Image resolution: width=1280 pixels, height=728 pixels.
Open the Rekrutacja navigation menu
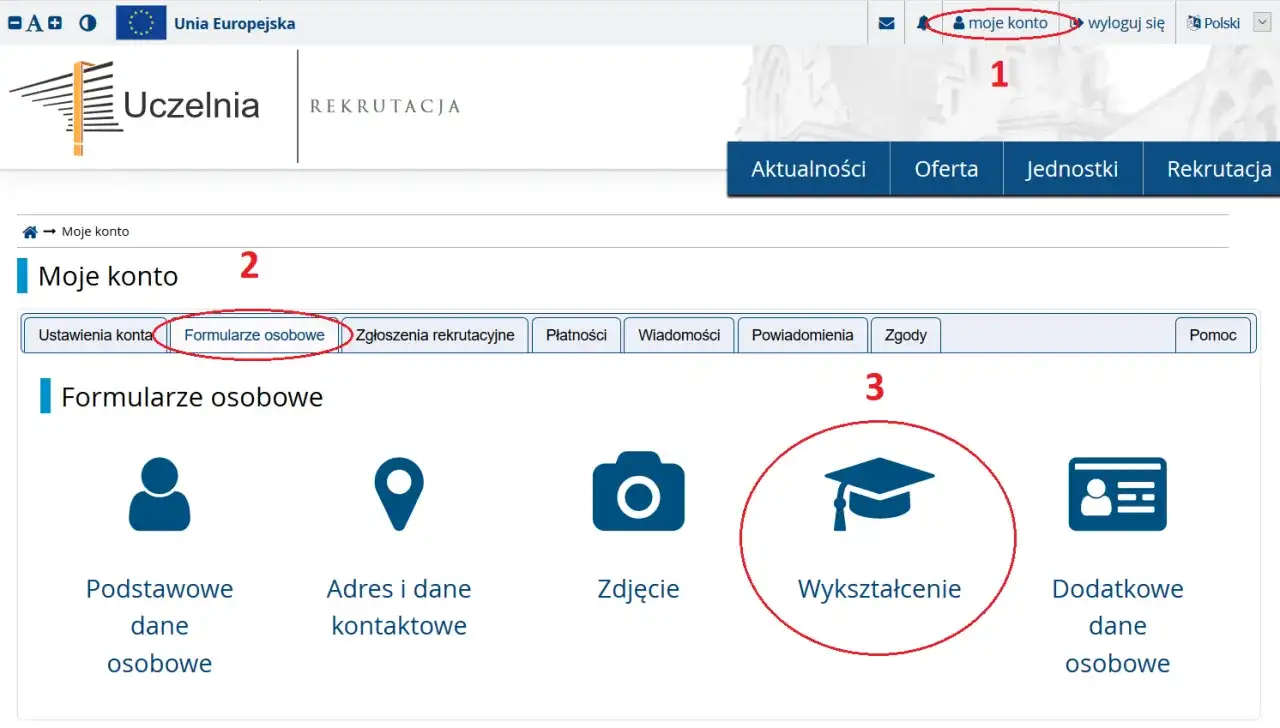click(1221, 168)
